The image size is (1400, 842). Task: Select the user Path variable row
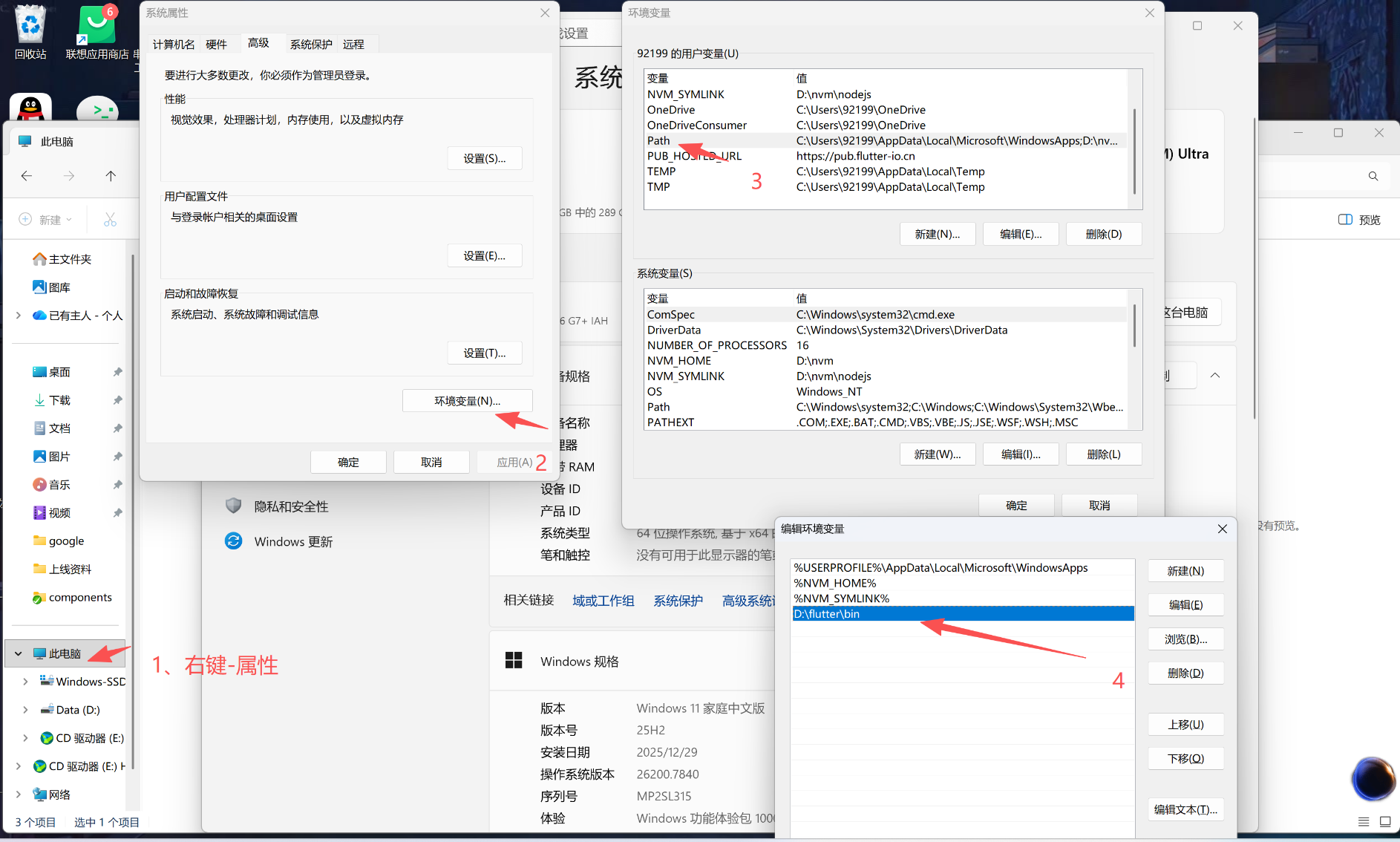coord(886,140)
